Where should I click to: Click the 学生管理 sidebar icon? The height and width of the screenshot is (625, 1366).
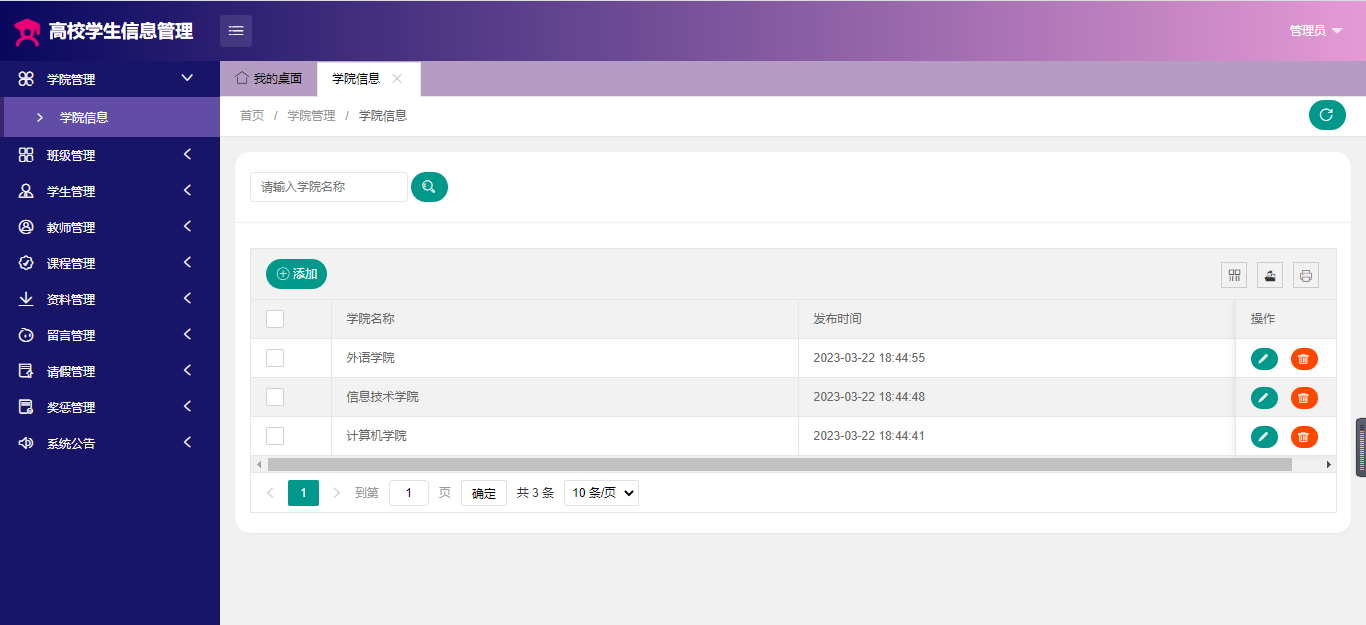(27, 191)
